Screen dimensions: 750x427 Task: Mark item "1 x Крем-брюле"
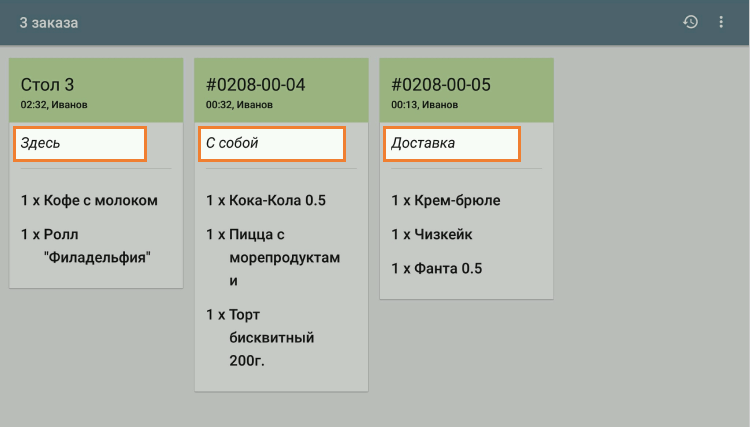[446, 200]
